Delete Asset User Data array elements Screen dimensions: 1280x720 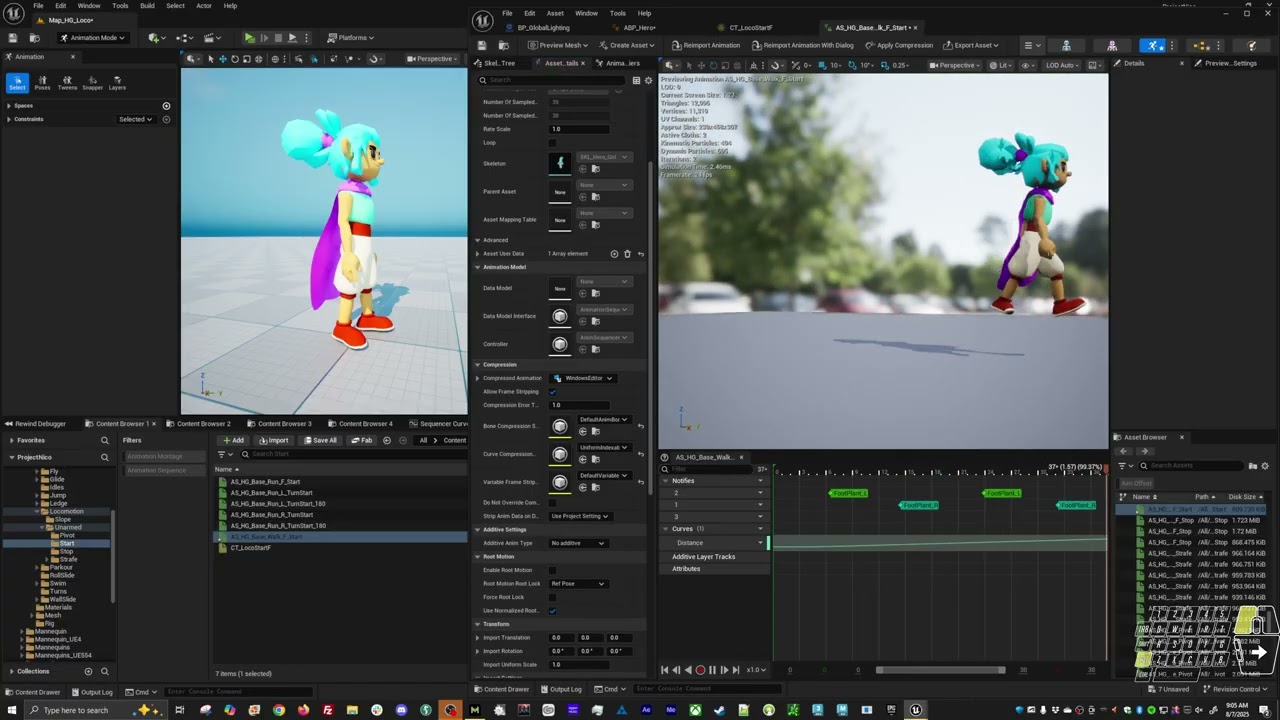(x=627, y=254)
